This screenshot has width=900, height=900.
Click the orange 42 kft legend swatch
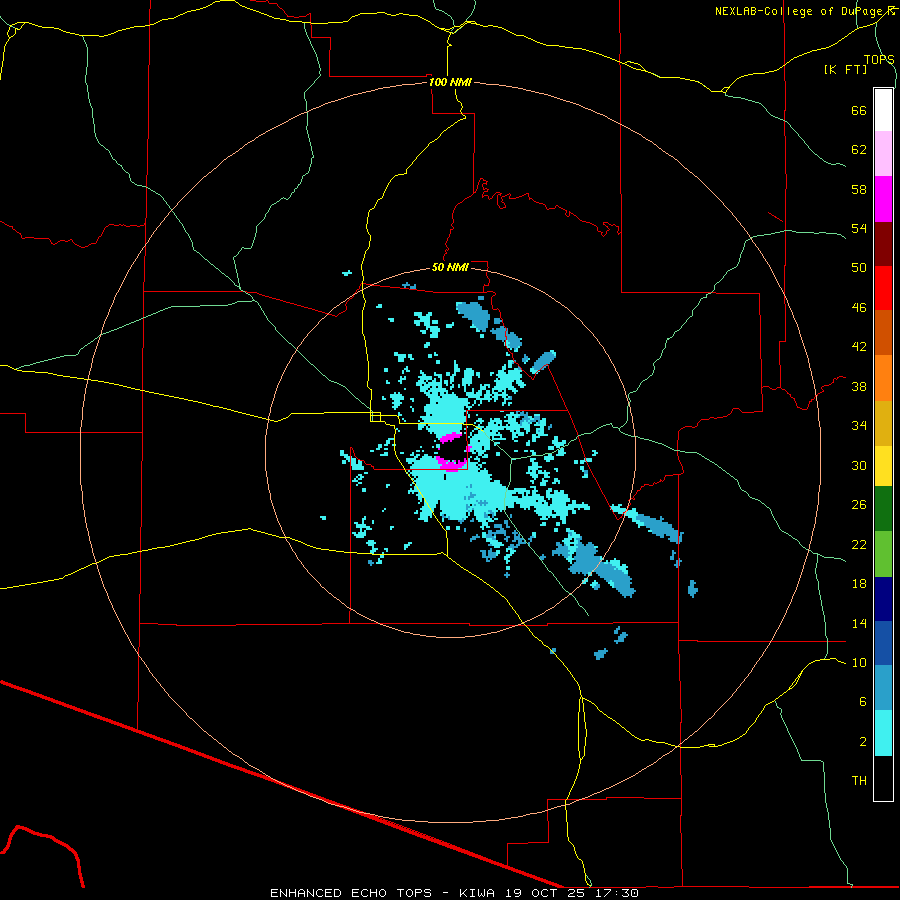(883, 378)
